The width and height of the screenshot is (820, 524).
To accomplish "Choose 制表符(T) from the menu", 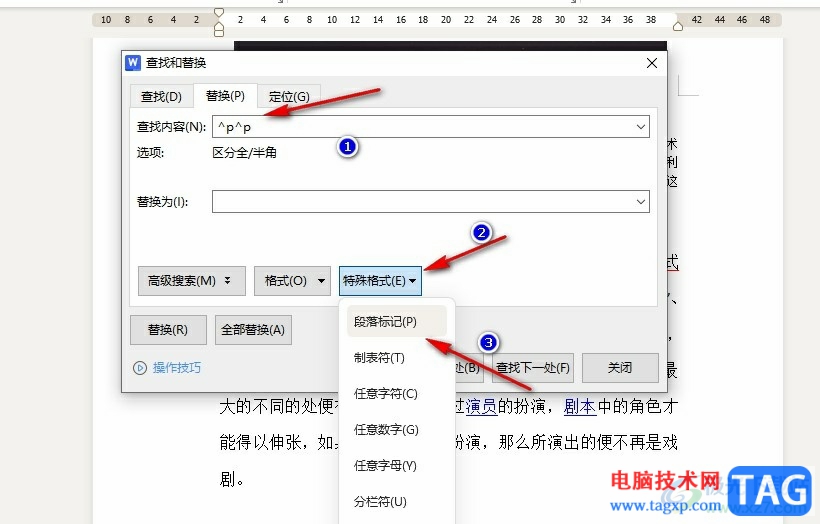I will (396, 358).
